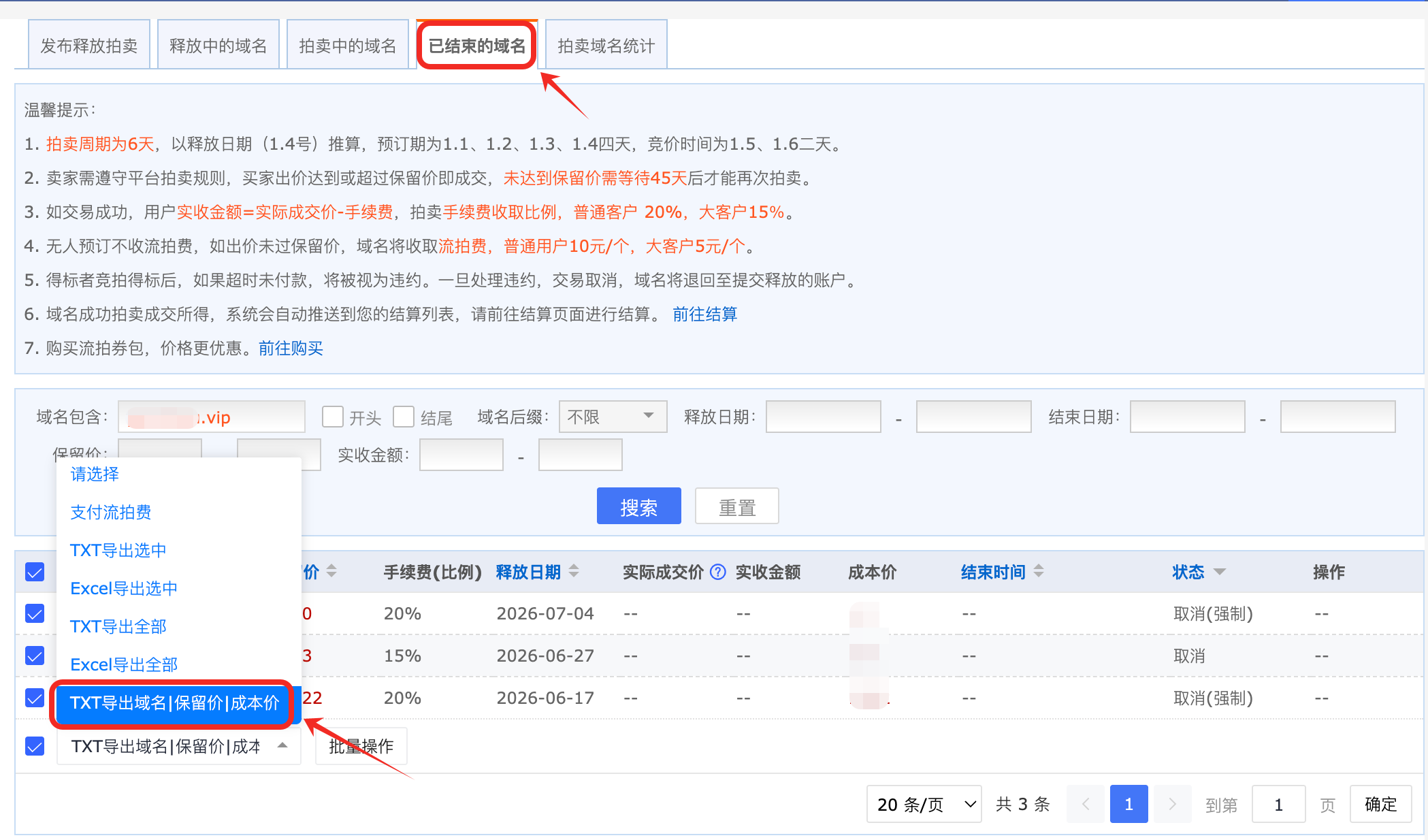Expand the 域名后缀 dropdown
1428x840 pixels.
click(x=613, y=417)
